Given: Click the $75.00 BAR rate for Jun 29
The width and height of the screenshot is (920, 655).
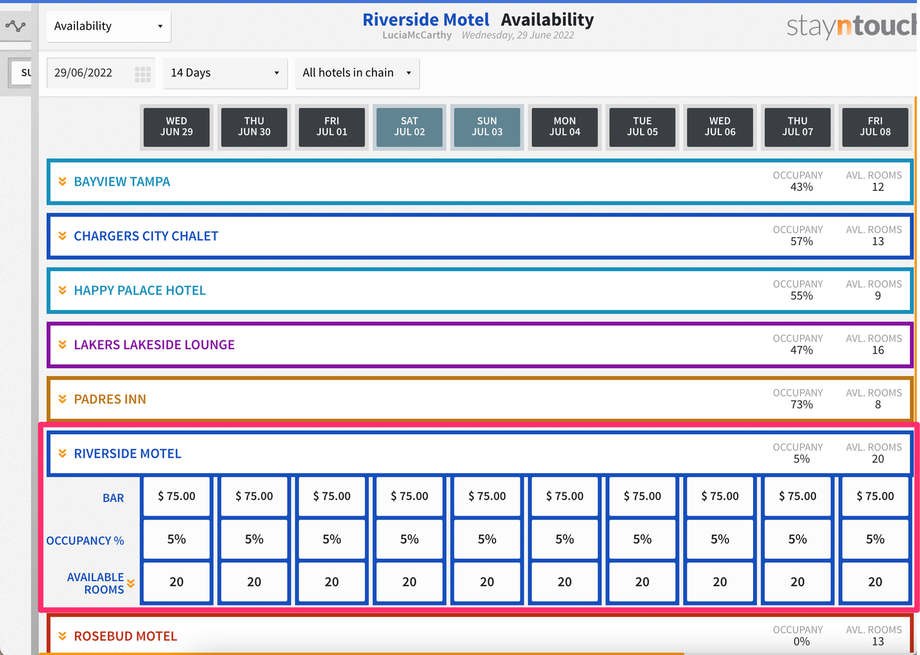Looking at the screenshot, I should pos(177,497).
